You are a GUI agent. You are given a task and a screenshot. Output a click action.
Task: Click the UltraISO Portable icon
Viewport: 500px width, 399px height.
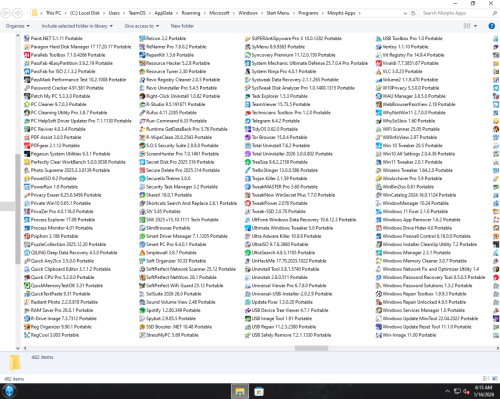click(x=248, y=244)
